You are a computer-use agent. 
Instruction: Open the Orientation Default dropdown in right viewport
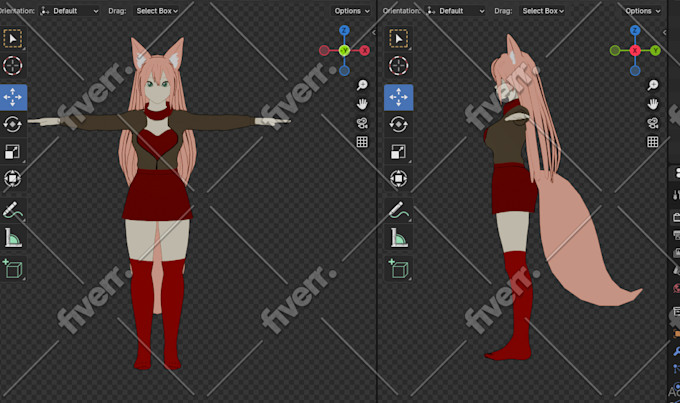click(455, 11)
